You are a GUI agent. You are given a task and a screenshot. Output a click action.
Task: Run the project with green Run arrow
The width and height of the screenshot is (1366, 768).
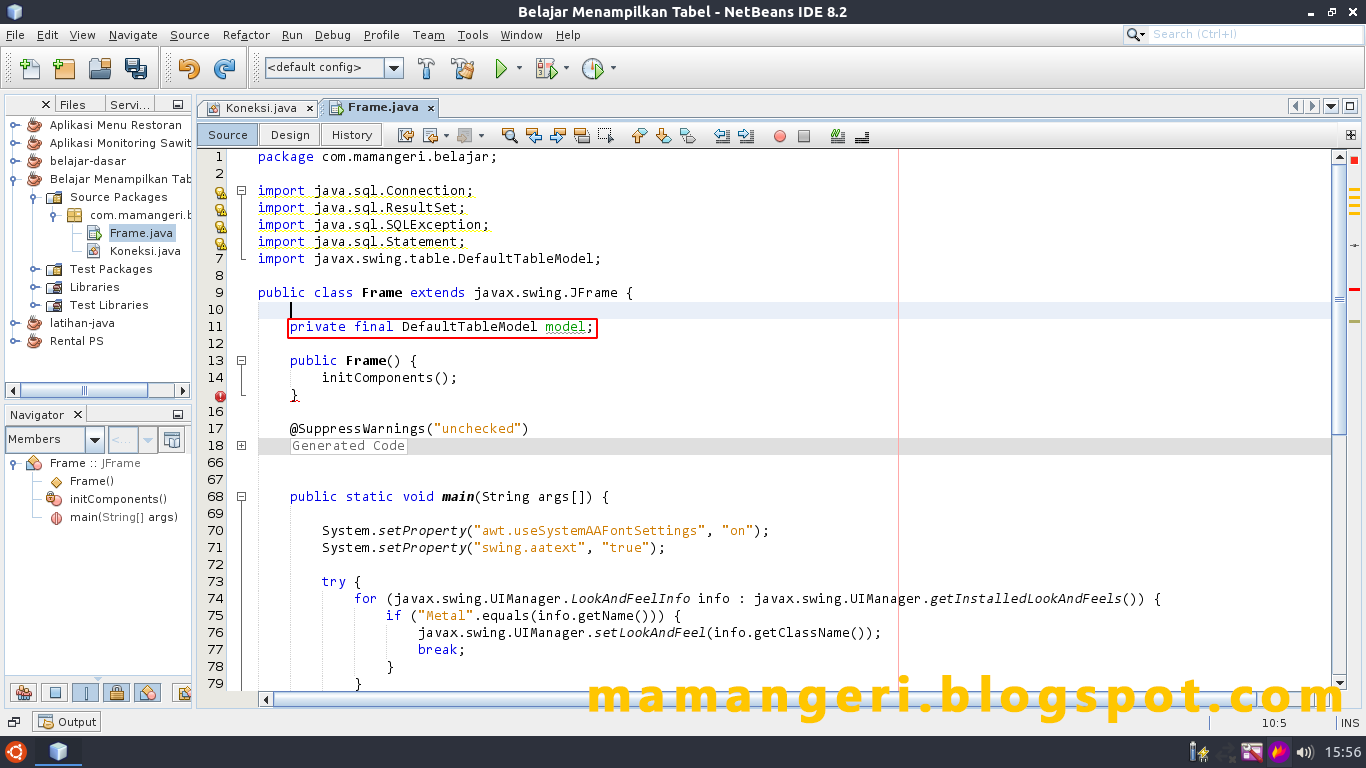click(x=503, y=68)
